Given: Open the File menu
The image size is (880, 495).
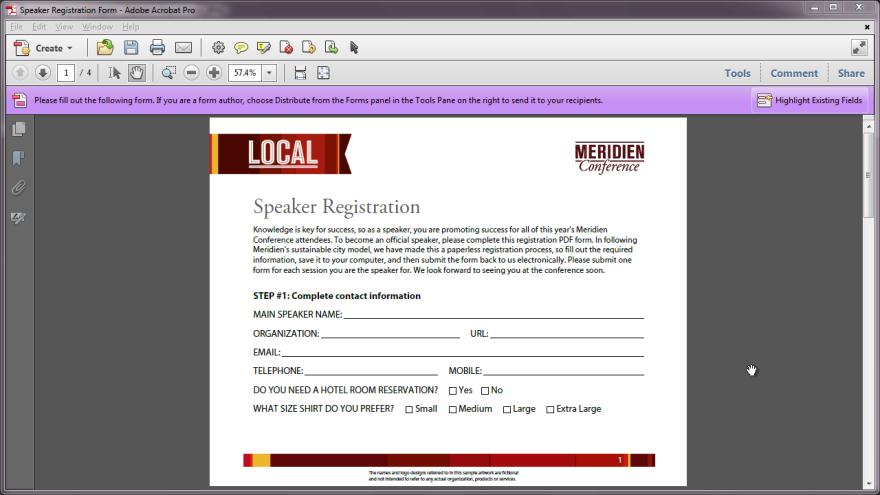Looking at the screenshot, I should tap(16, 26).
